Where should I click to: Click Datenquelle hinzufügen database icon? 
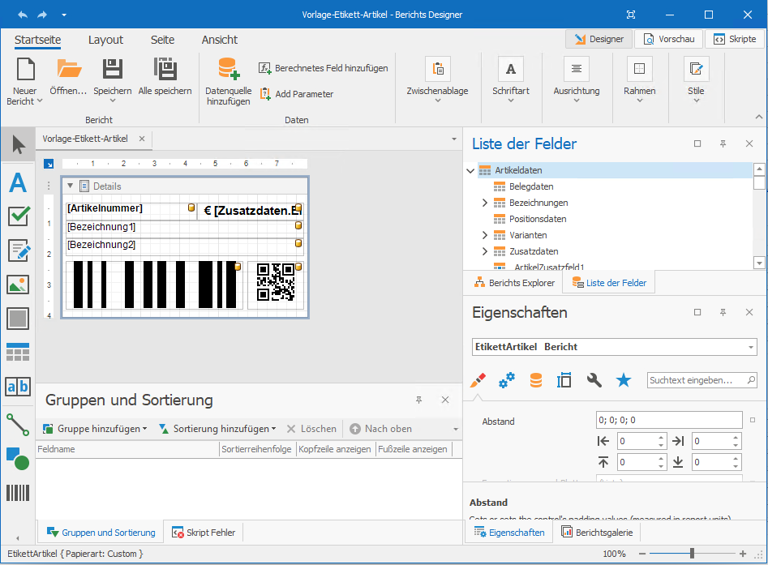(228, 69)
